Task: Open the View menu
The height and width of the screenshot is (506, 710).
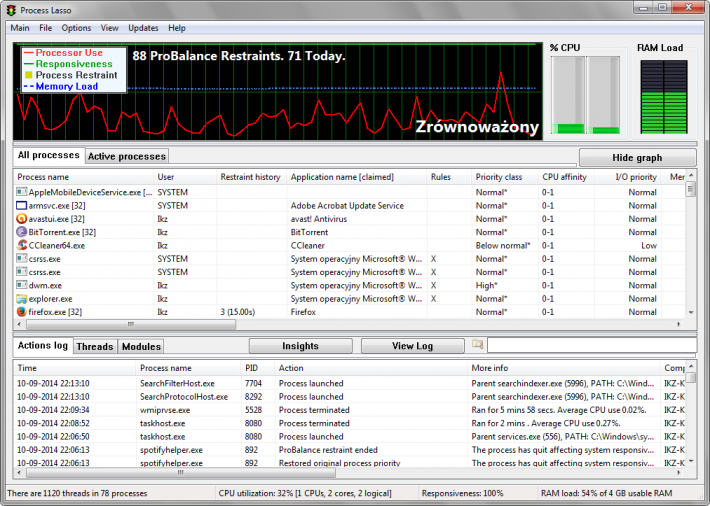Action: (109, 28)
